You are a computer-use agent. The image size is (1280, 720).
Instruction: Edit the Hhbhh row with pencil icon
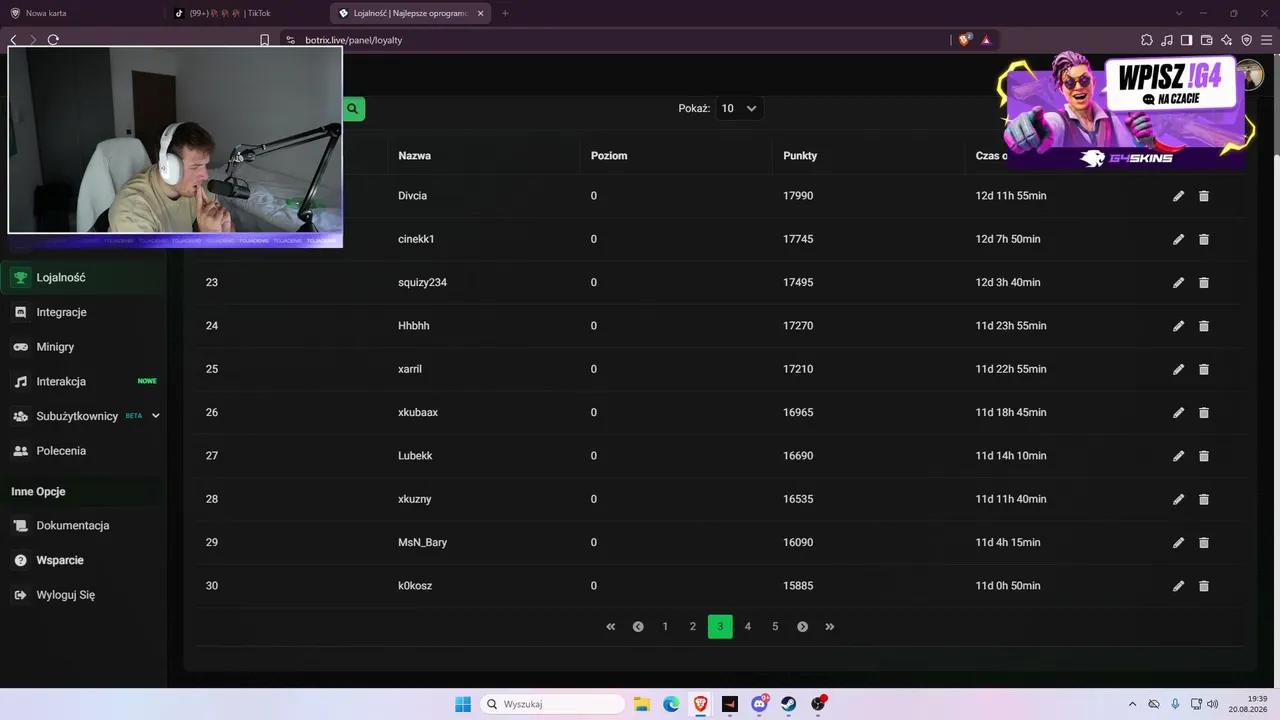click(x=1178, y=326)
